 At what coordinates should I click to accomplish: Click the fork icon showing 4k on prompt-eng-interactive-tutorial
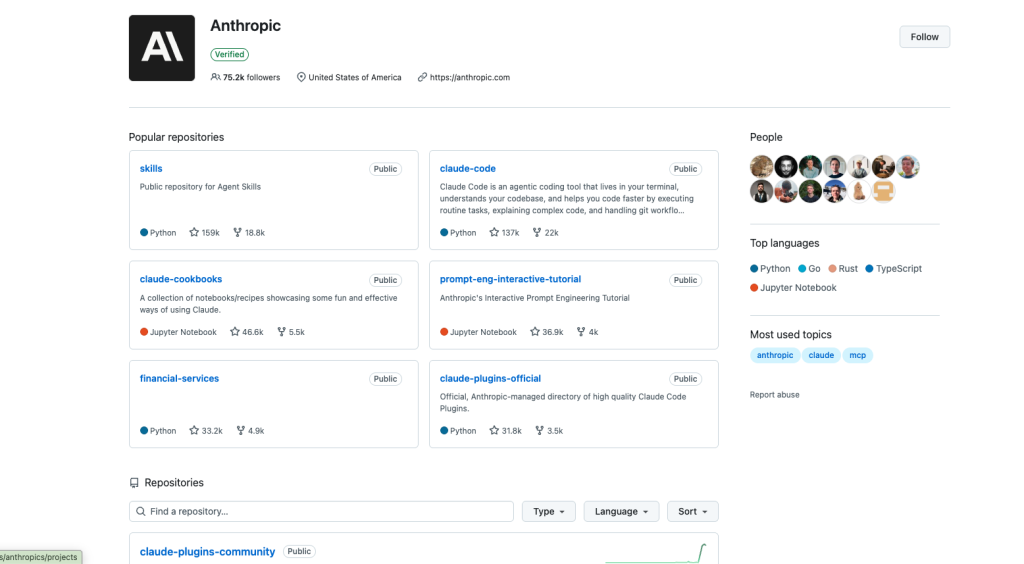[x=581, y=332]
